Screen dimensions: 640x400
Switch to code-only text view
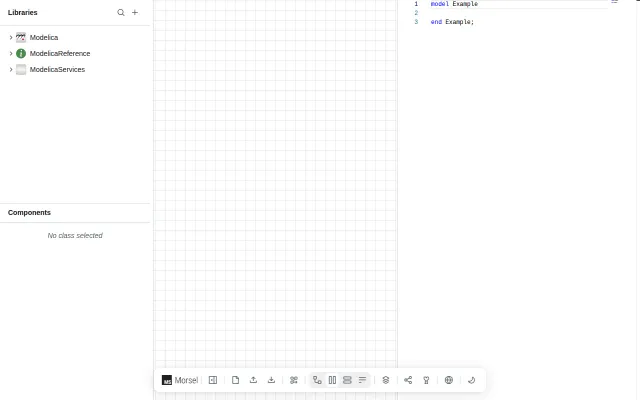point(362,380)
